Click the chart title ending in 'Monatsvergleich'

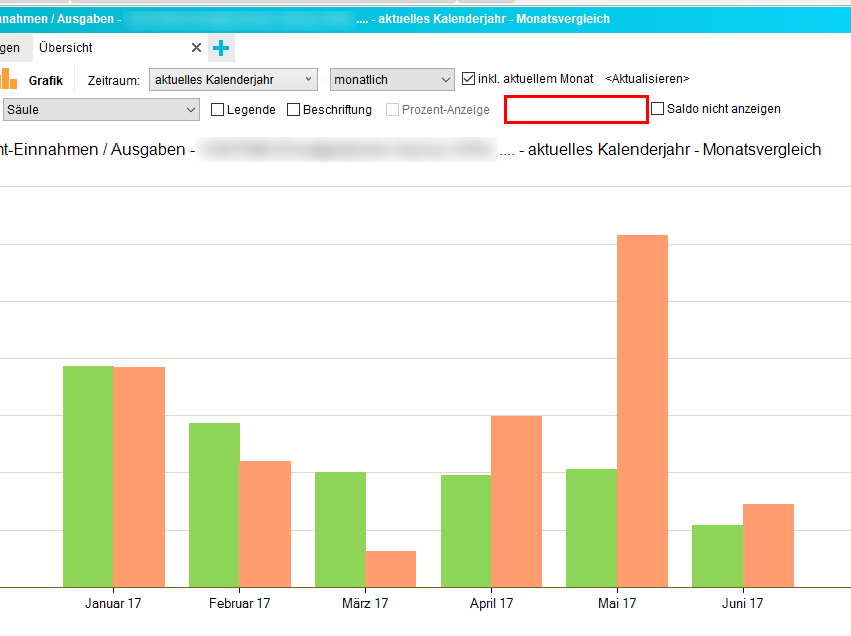coord(410,149)
